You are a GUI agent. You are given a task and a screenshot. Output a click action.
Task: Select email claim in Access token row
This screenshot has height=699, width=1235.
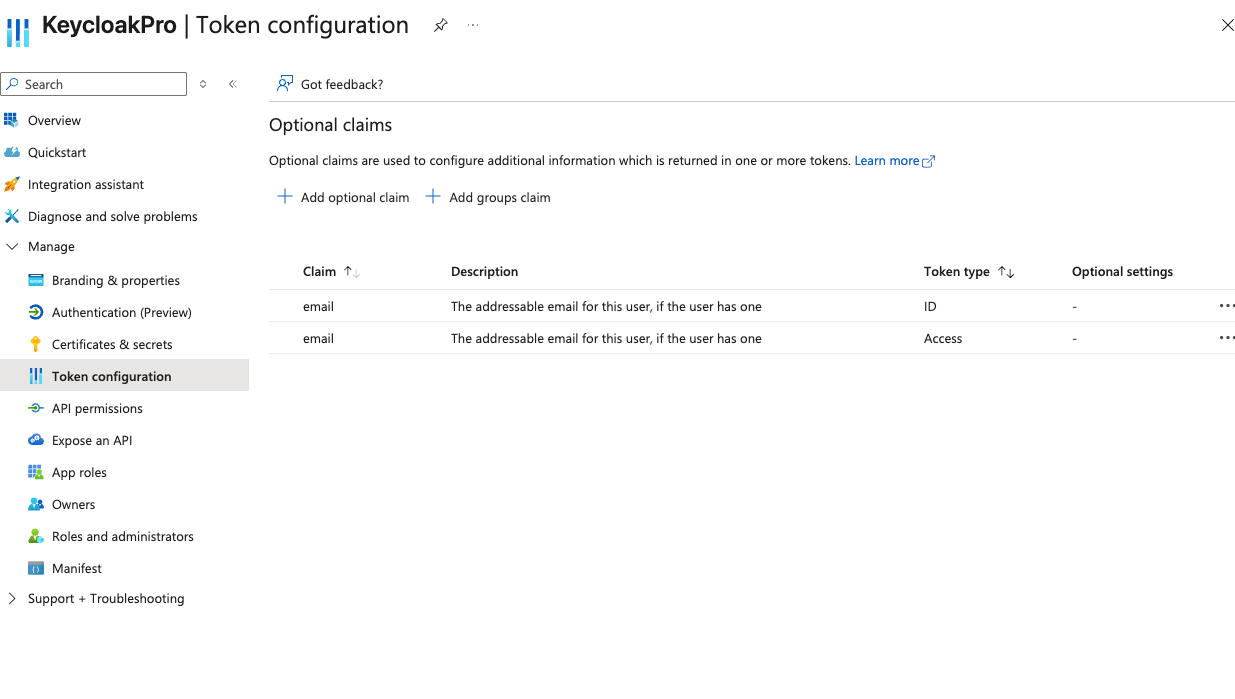(318, 338)
